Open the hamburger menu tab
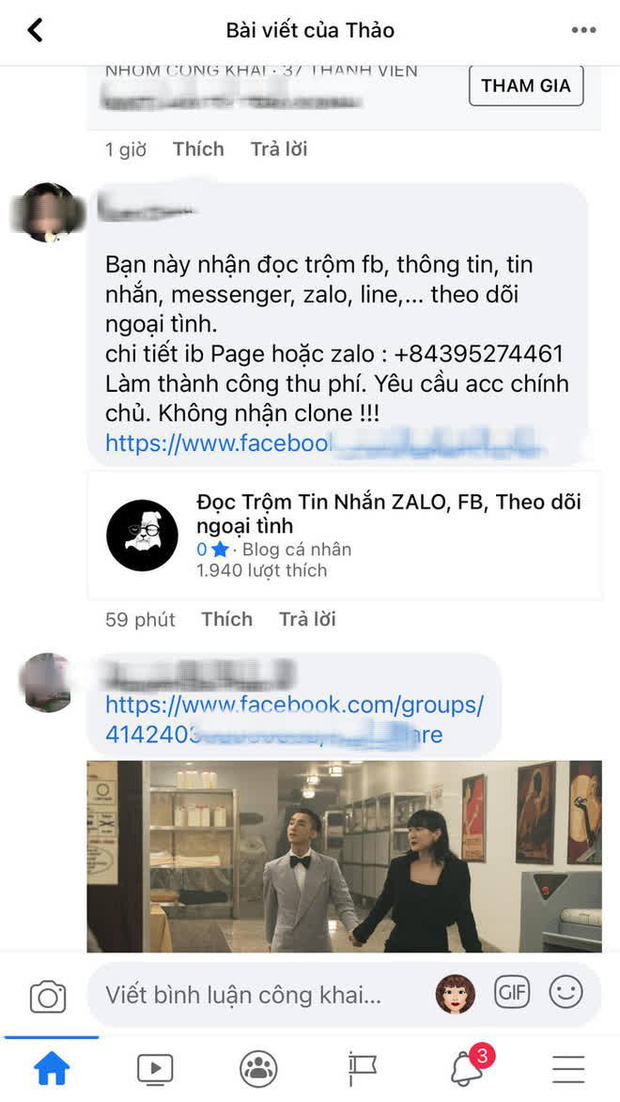This screenshot has height=1102, width=620. 568,1070
